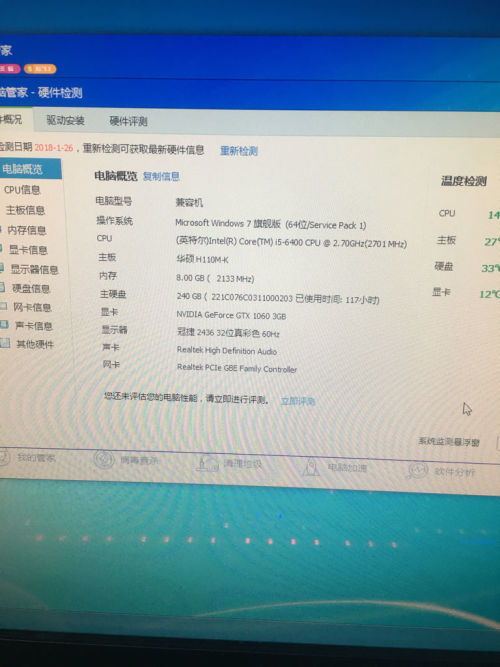
Task: Click the detection date 2018-1-26
Action: pyautogui.click(x=53, y=148)
